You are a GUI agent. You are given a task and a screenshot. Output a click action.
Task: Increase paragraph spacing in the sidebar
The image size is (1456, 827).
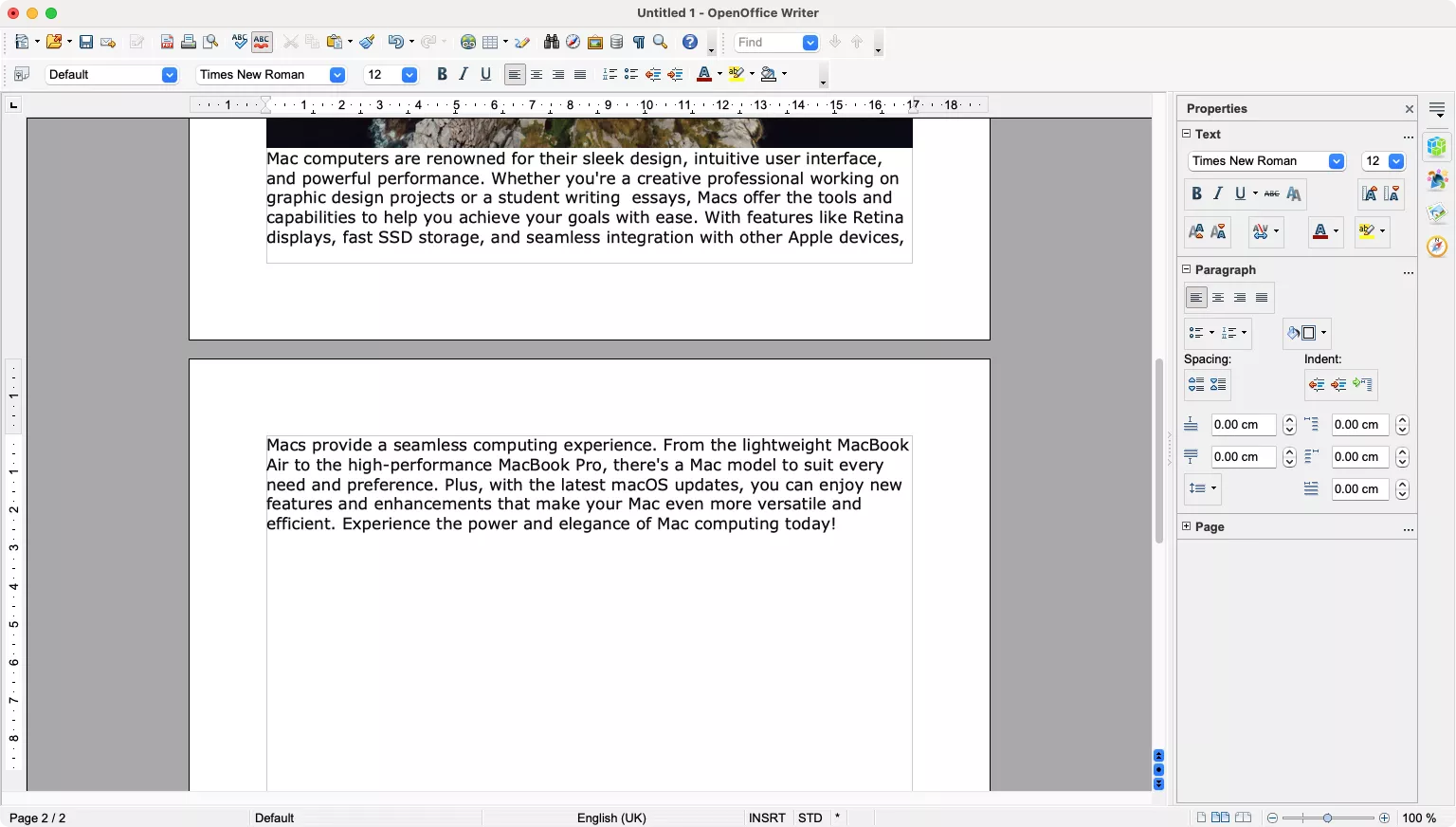pos(1196,384)
